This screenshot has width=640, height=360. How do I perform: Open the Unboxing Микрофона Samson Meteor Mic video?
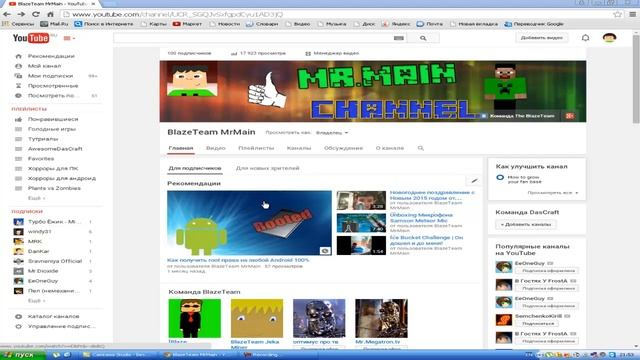coord(421,218)
